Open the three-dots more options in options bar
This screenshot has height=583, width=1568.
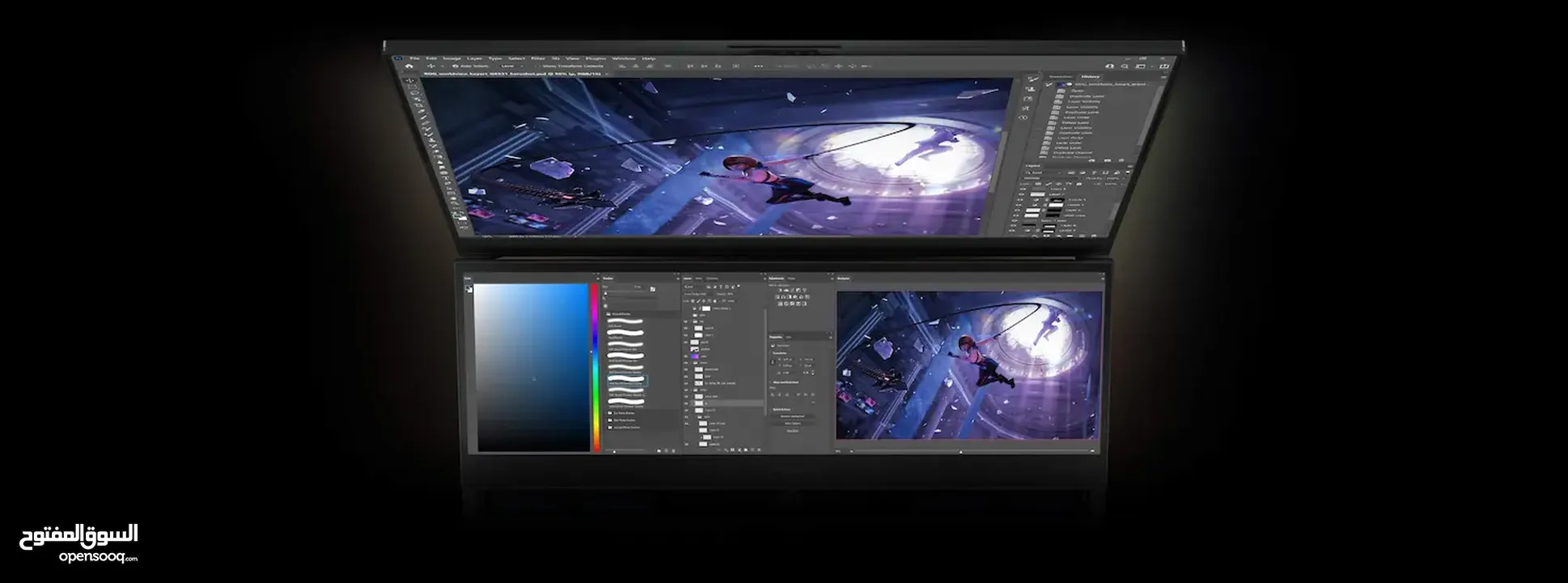758,66
